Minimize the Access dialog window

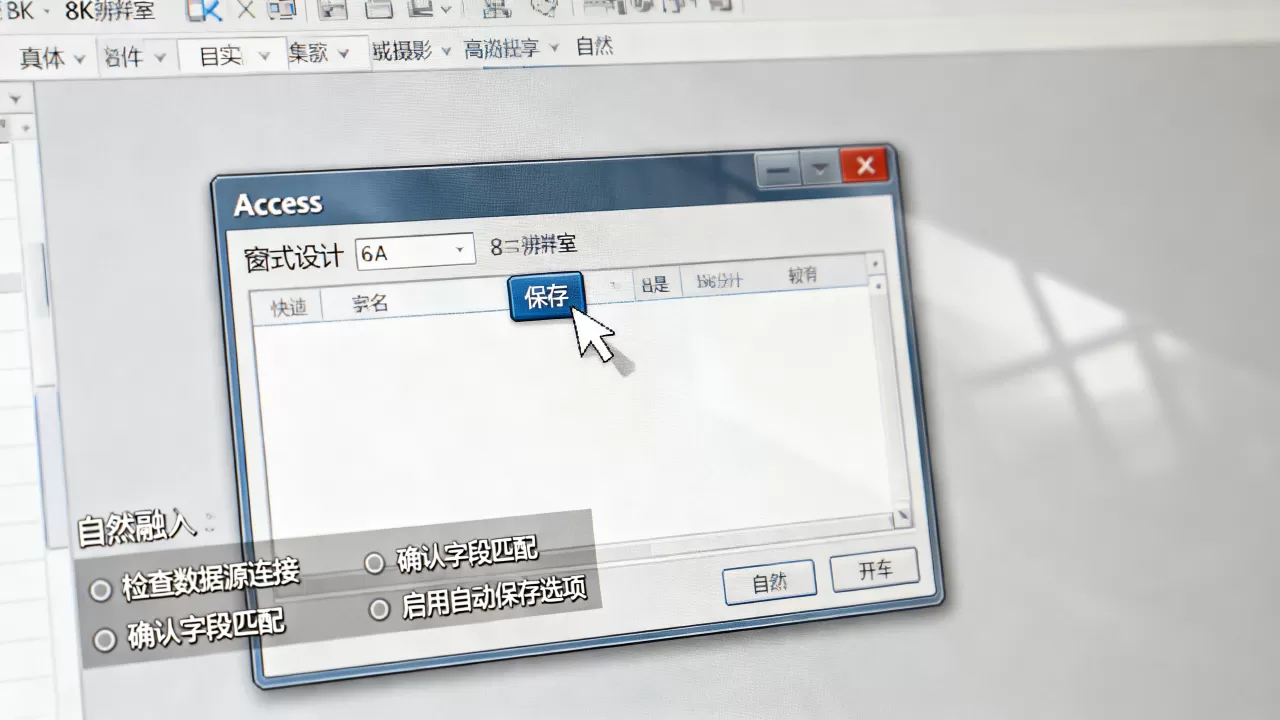tap(778, 172)
